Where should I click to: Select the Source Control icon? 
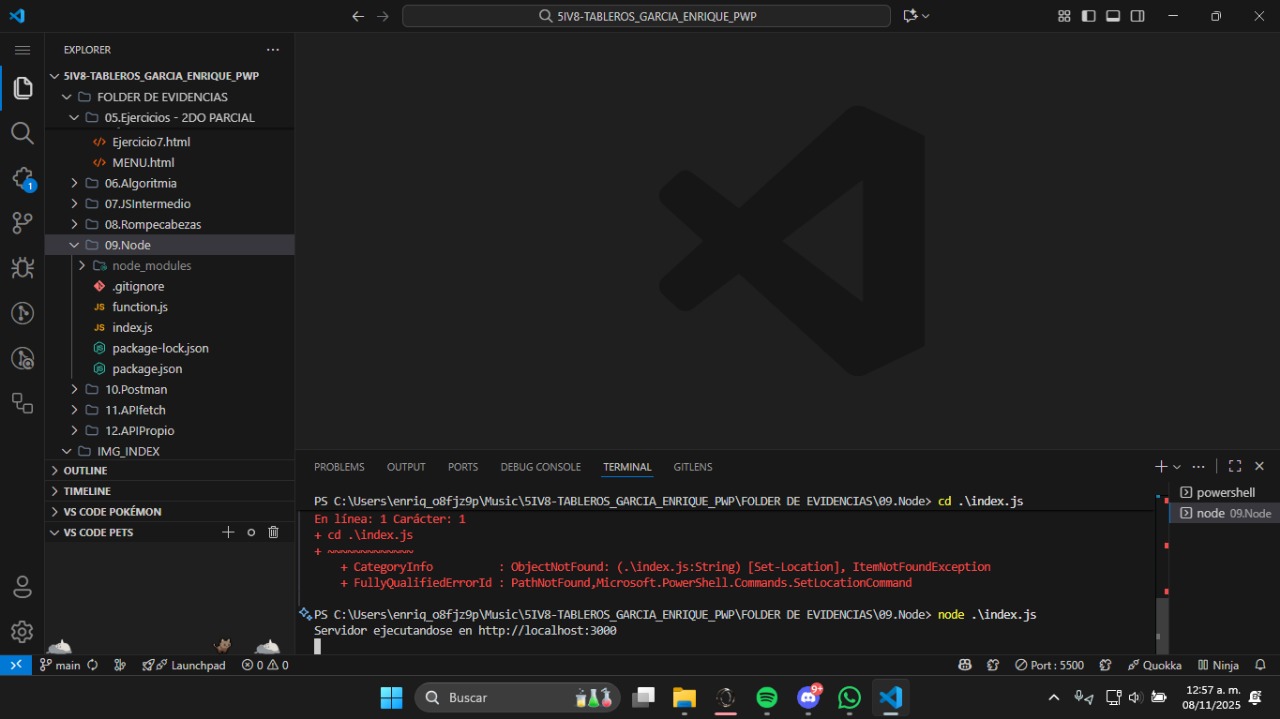(x=22, y=222)
